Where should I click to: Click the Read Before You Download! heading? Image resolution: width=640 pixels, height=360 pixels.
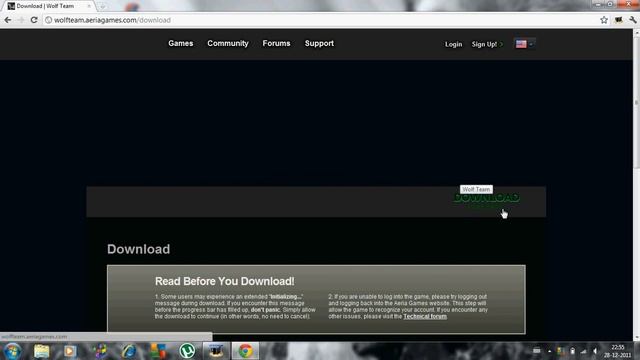click(224, 281)
